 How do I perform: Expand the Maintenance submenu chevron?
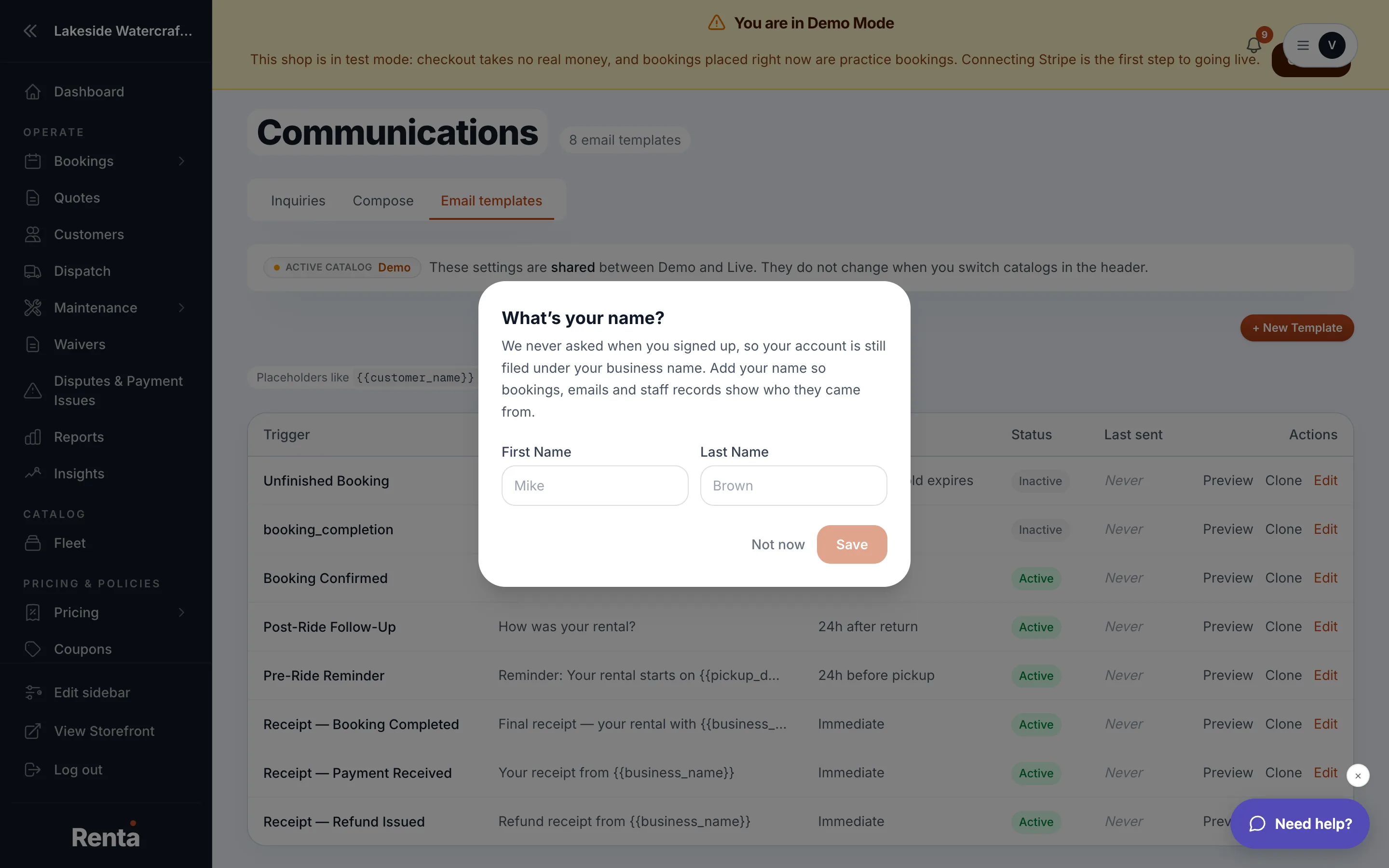click(181, 308)
